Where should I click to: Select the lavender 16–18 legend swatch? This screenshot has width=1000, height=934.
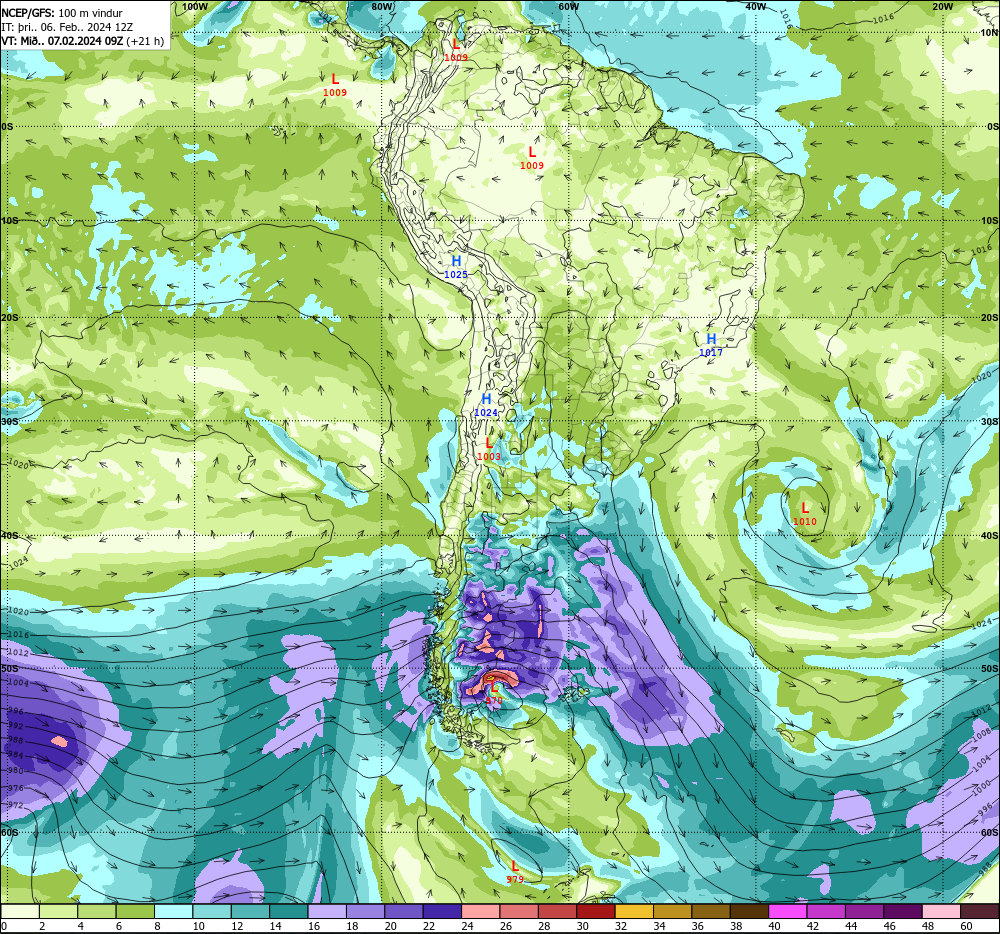click(x=327, y=912)
